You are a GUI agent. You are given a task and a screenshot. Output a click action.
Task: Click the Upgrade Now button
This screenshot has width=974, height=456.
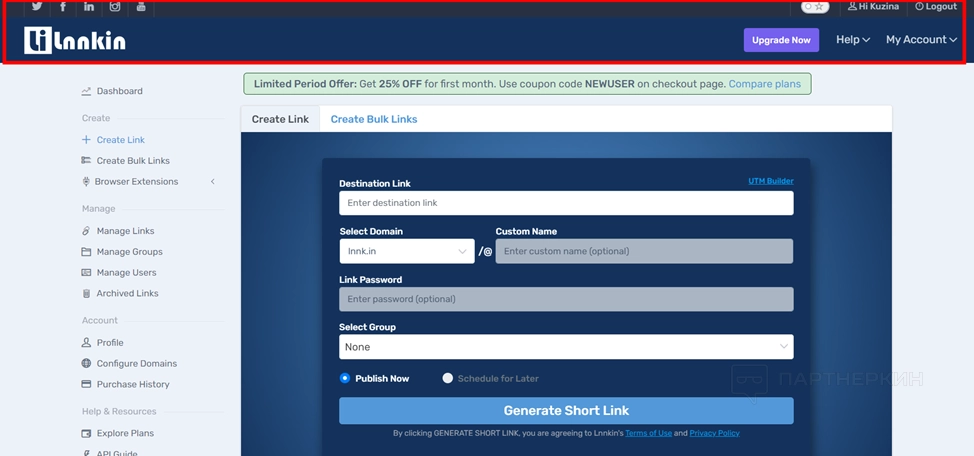click(x=781, y=40)
